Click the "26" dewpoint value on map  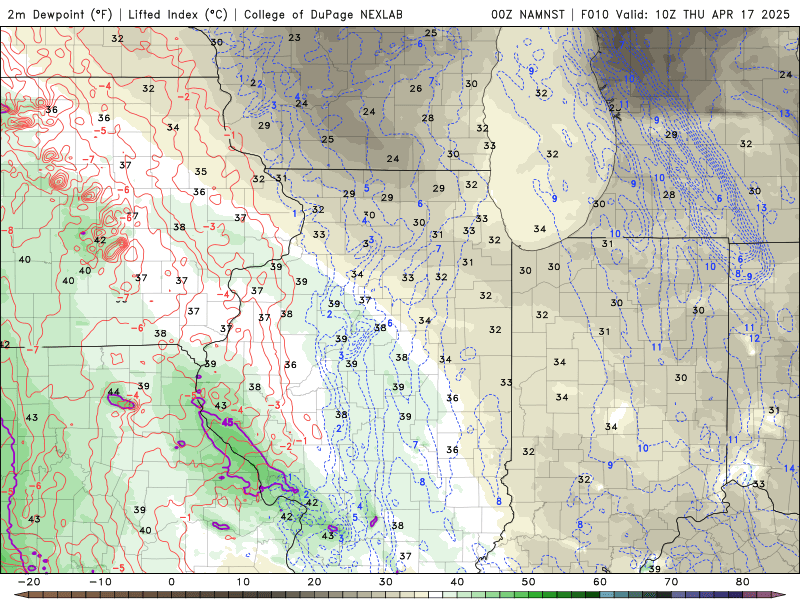tap(416, 88)
